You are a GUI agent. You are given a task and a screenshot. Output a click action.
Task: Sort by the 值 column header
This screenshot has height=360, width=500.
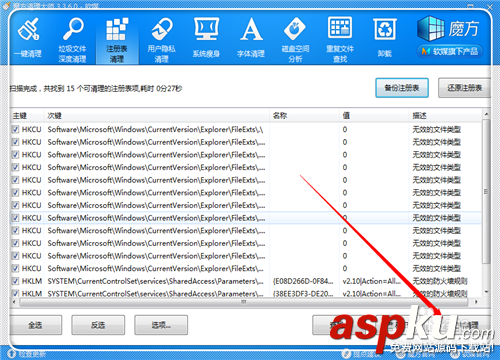(x=374, y=116)
